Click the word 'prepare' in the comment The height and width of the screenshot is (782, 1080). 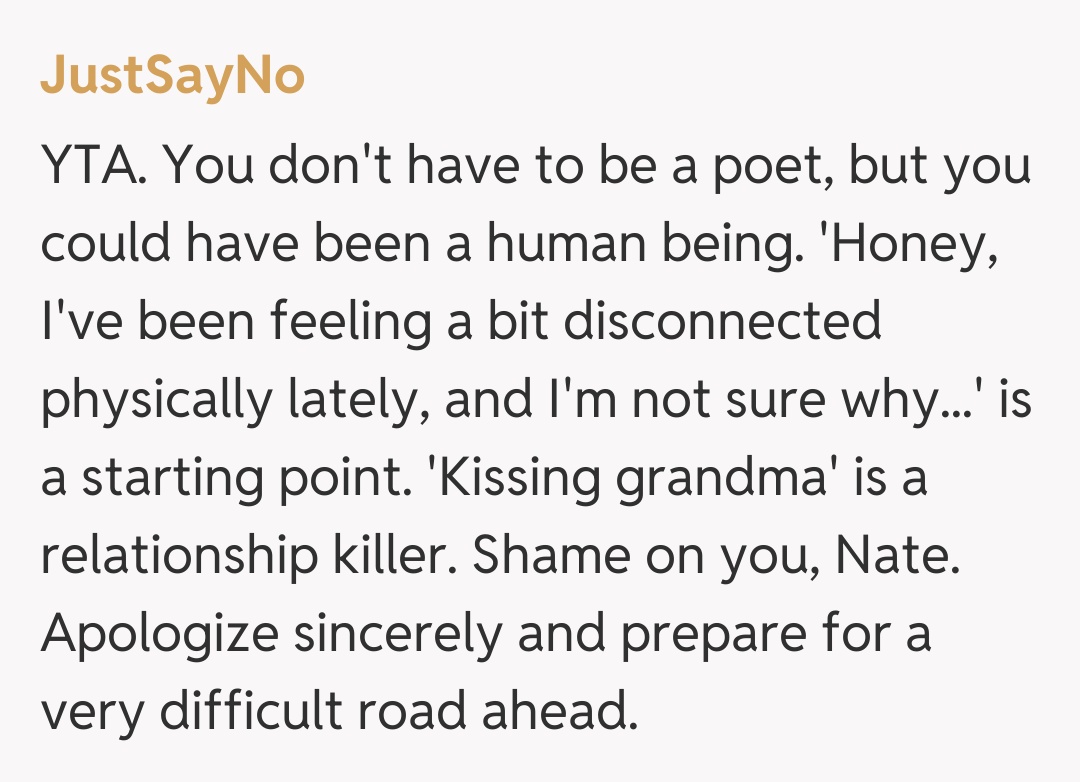coord(718,634)
